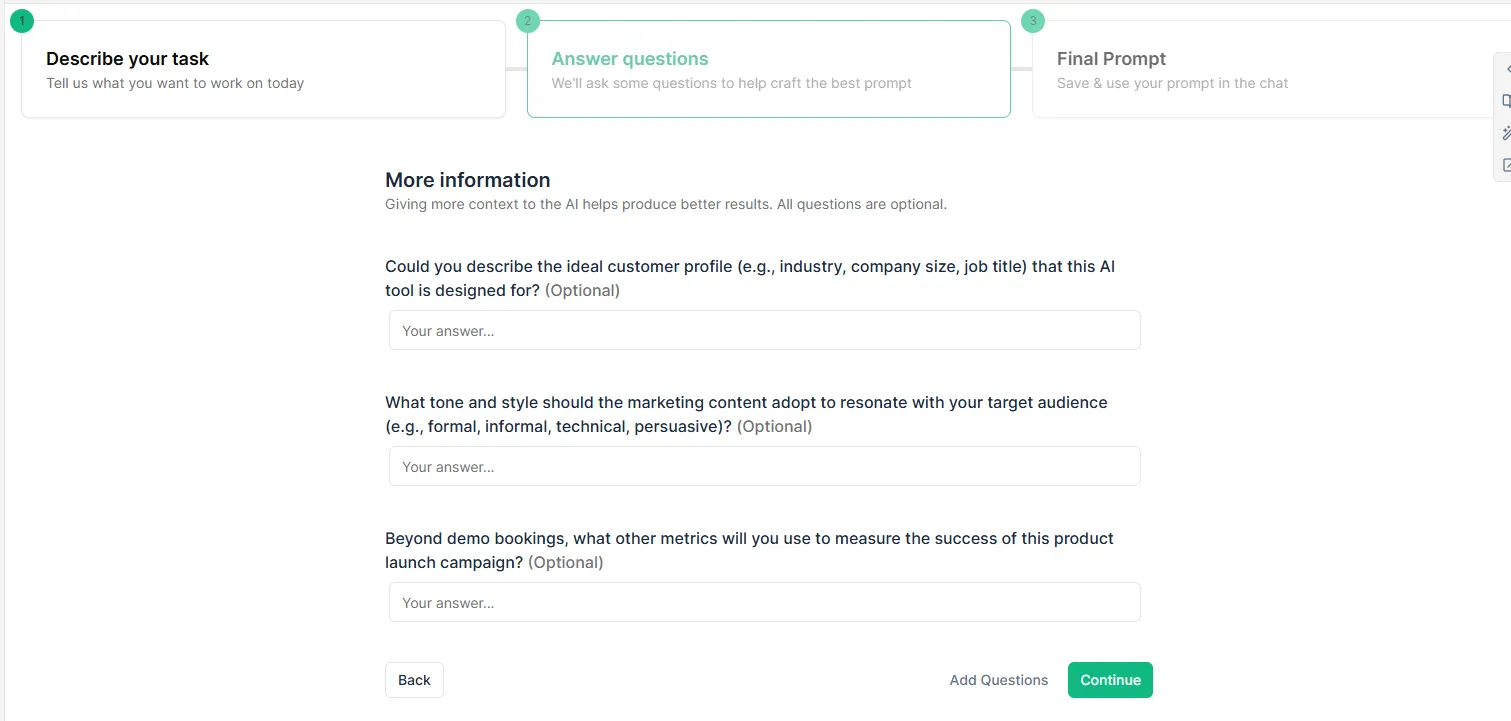Viewport: 1511px width, 721px height.
Task: Click the ideal customer profile question label
Action: 749,278
